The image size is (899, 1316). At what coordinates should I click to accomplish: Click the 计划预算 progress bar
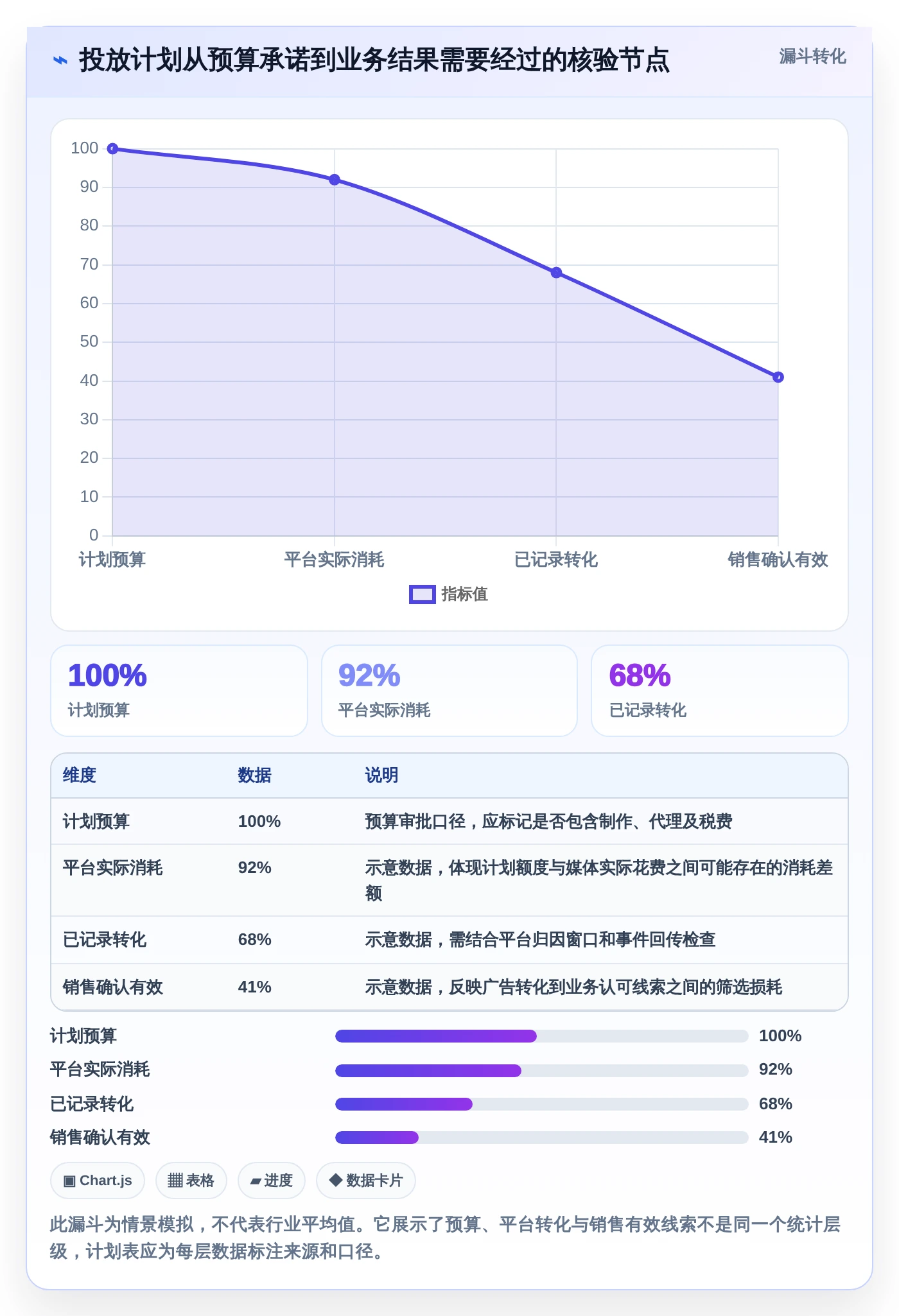pyautogui.click(x=542, y=1036)
